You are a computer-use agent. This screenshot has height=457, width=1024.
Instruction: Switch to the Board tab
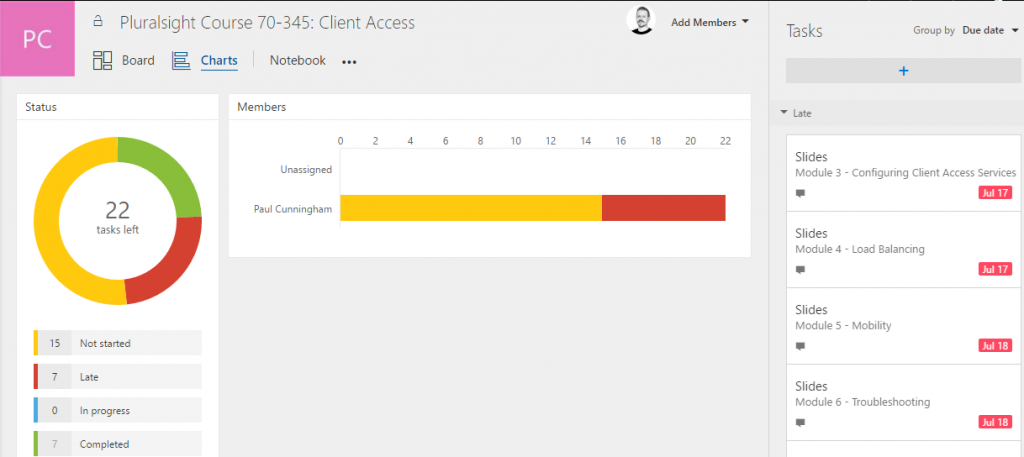138,61
